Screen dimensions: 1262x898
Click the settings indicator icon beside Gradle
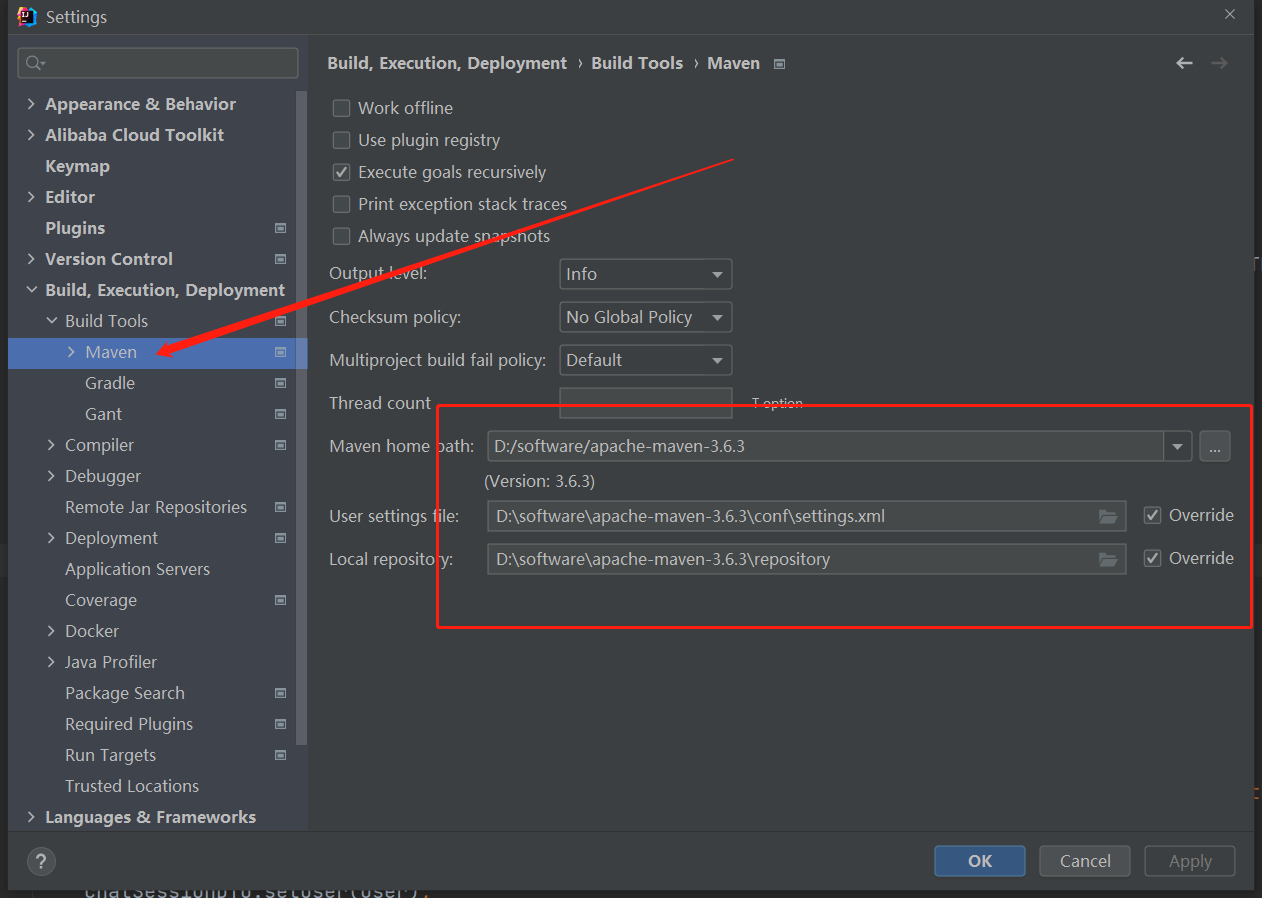tap(280, 383)
